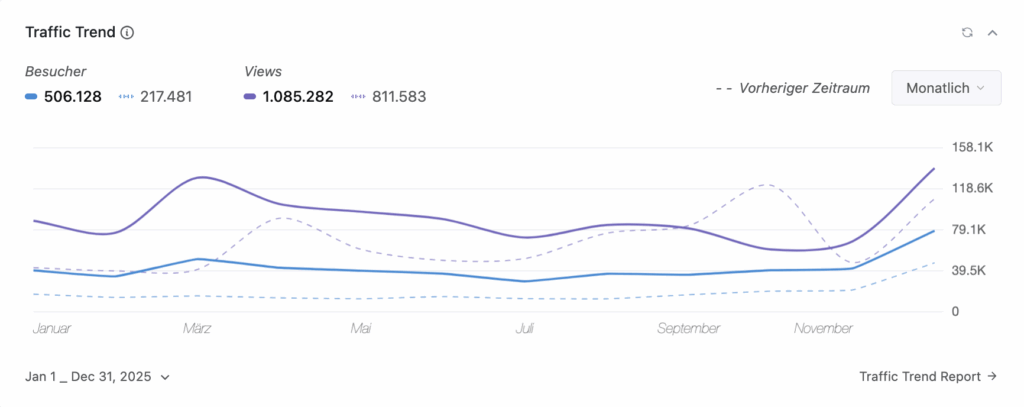1024x407 pixels.
Task: Click the info icon beside Traffic Trend
Action: pos(127,32)
